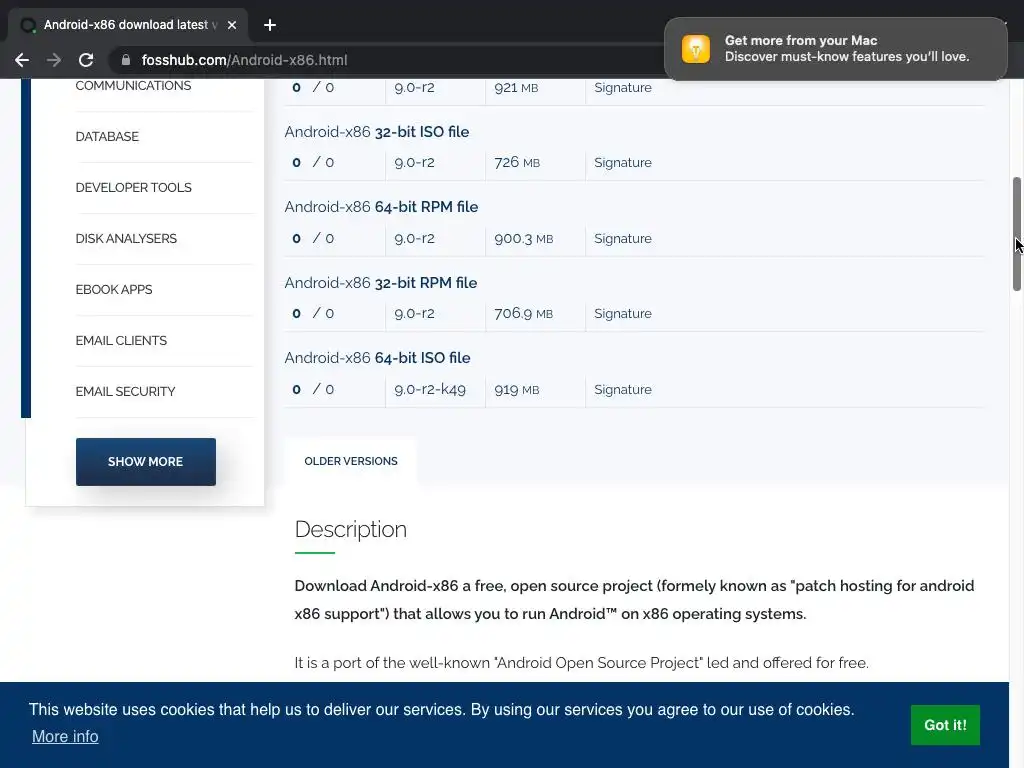Click the Download Android-x86 description paragraph
Image resolution: width=1024 pixels, height=768 pixels.
(634, 600)
